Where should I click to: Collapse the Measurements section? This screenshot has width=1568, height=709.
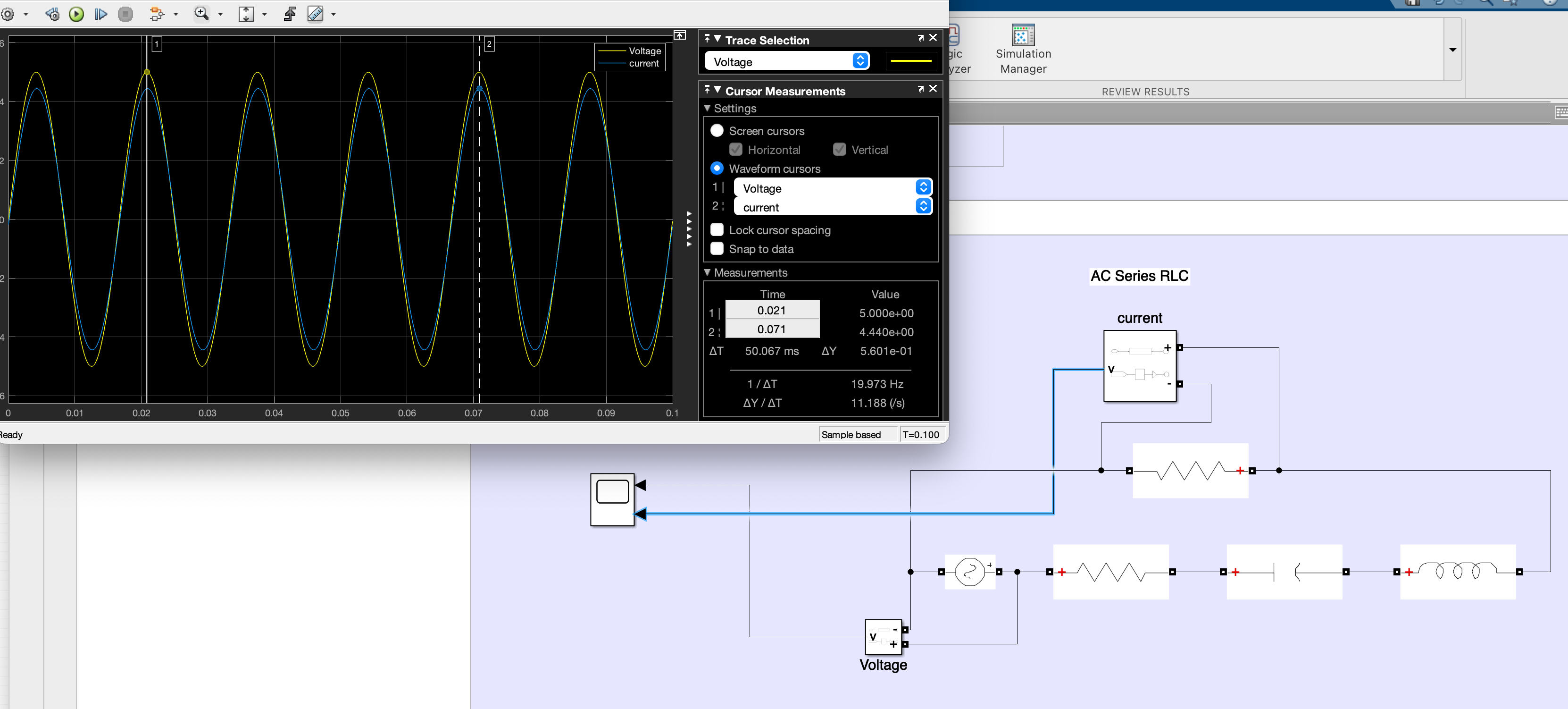pyautogui.click(x=707, y=273)
